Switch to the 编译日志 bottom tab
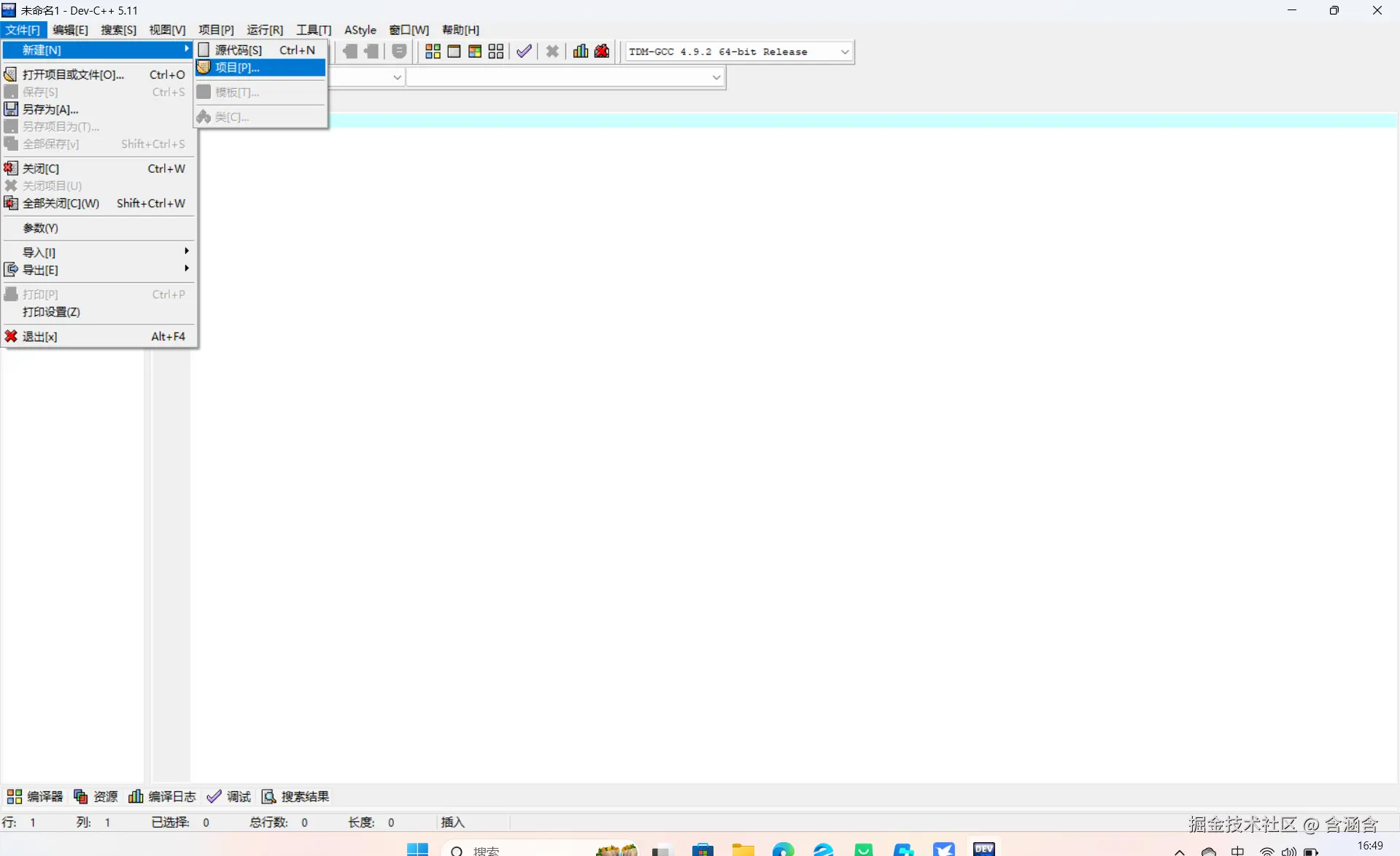 tap(162, 796)
